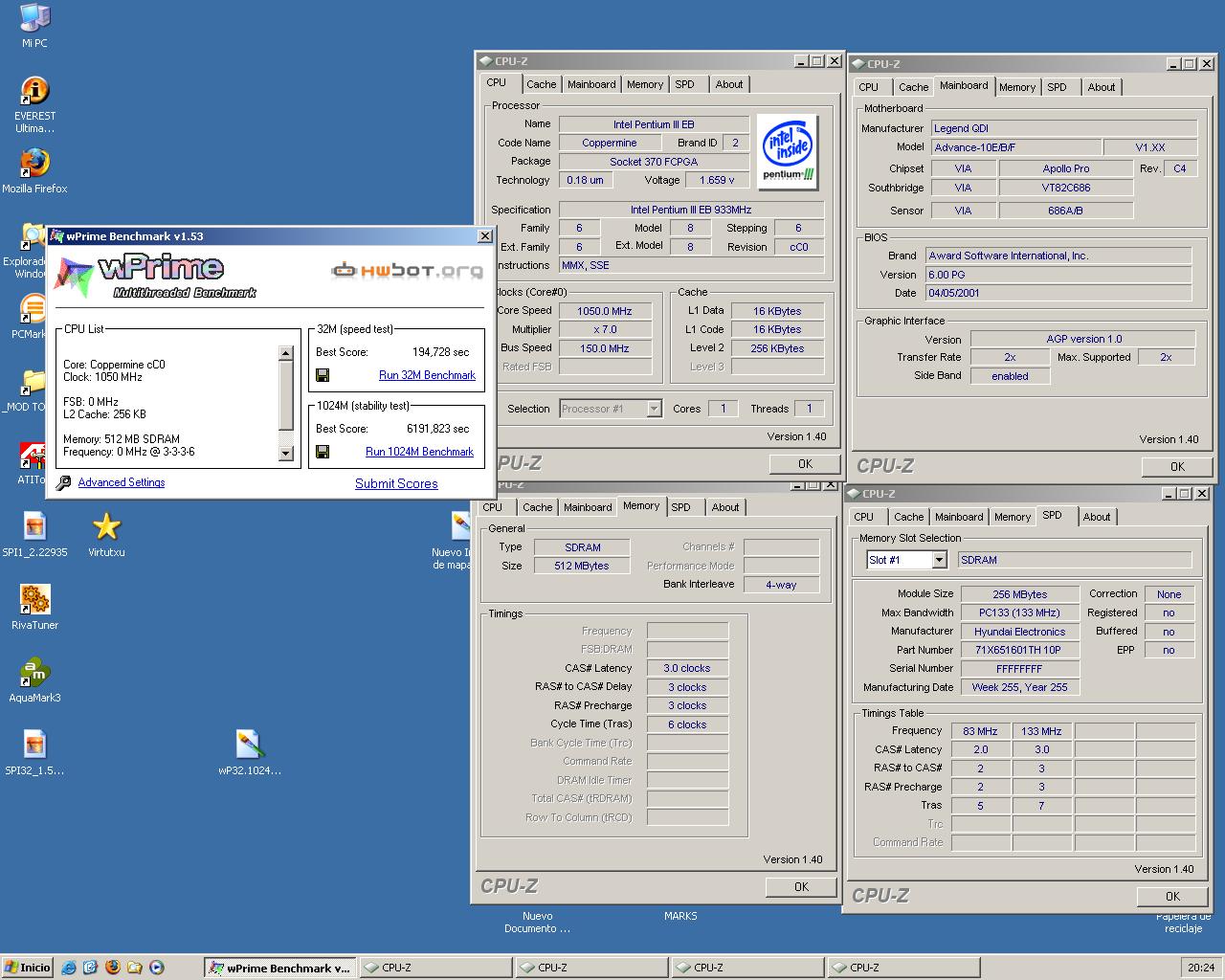Image resolution: width=1225 pixels, height=980 pixels.
Task: Click the taskbar clock showing 20:24
Action: pos(1200,968)
